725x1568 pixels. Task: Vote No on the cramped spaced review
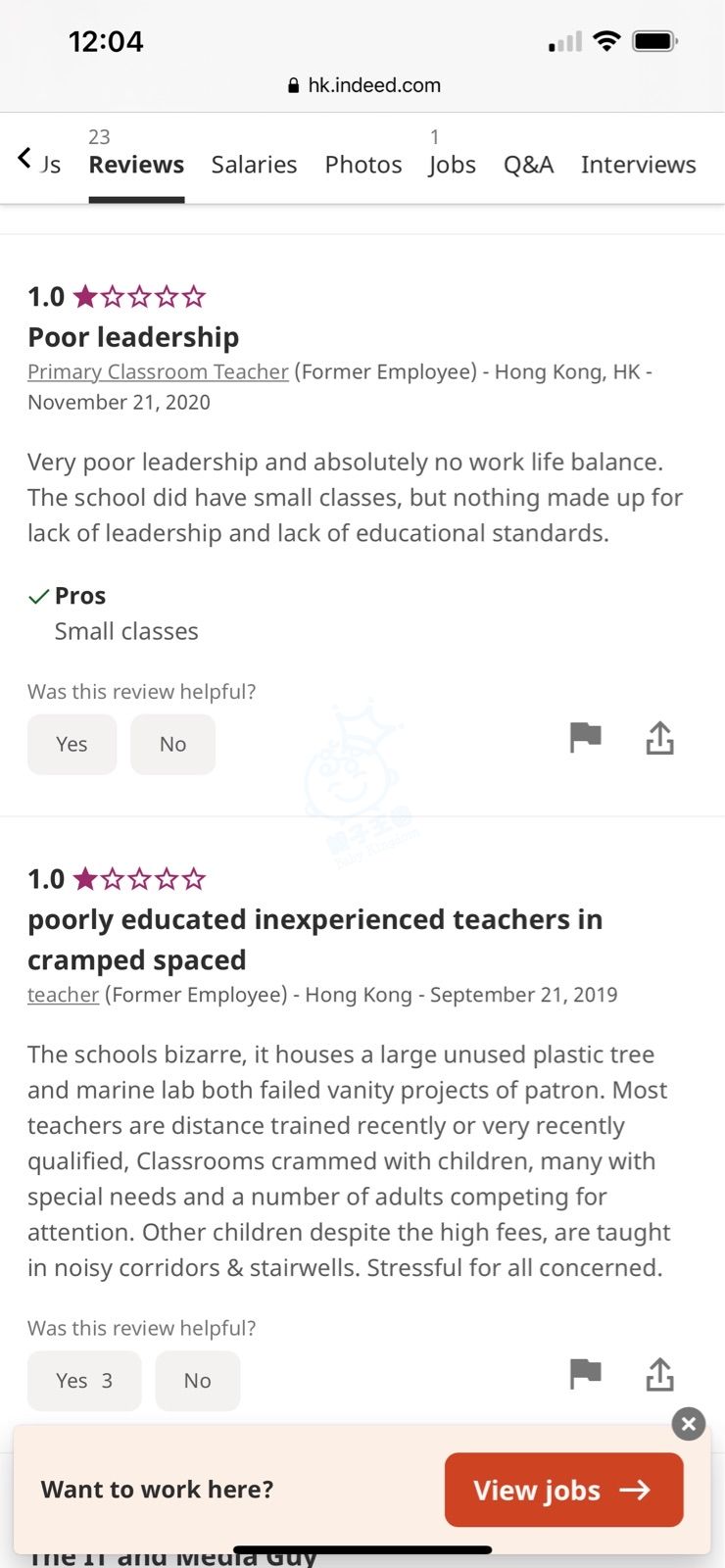pos(197,1380)
